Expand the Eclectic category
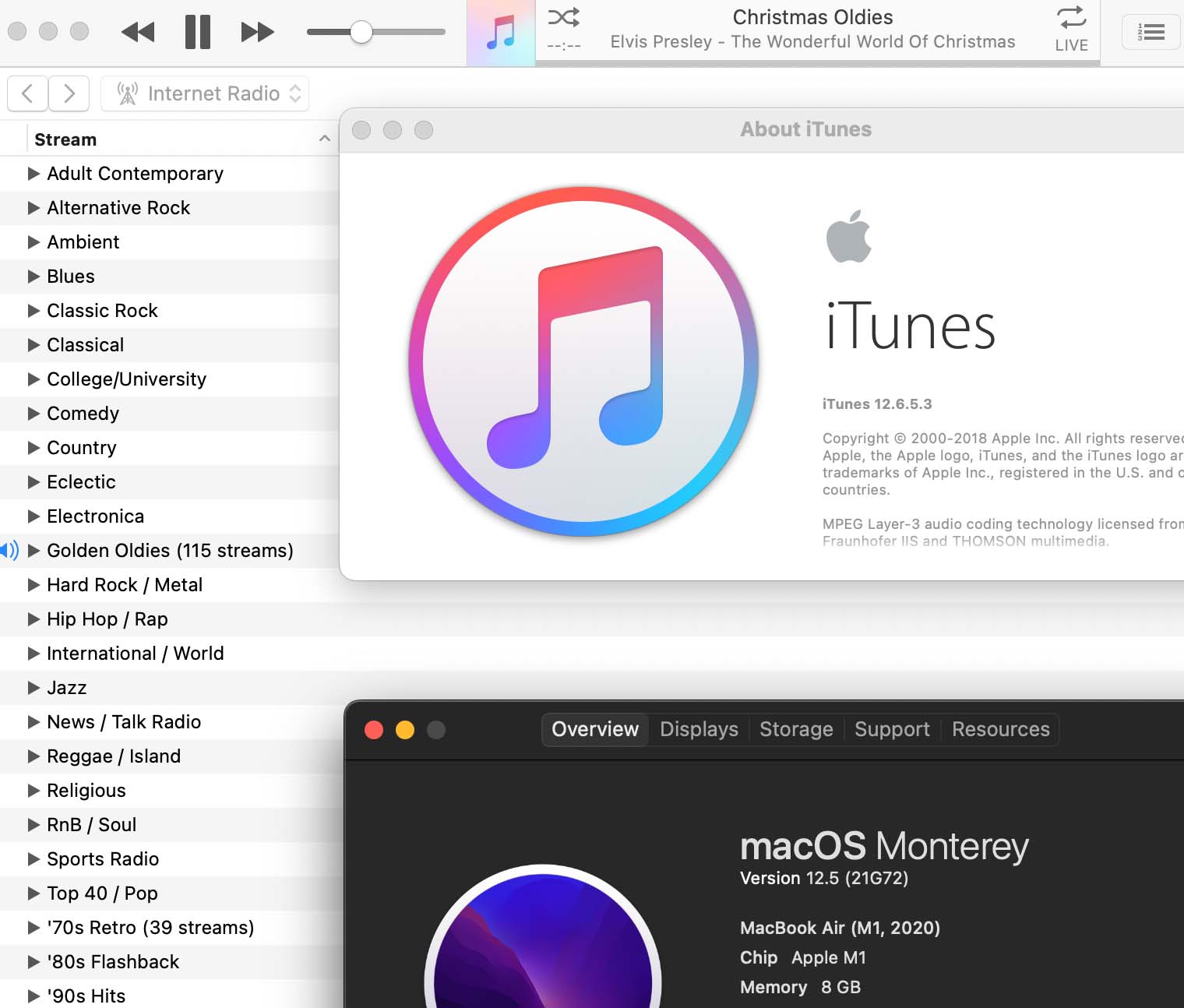Viewport: 1184px width, 1008px height. (33, 482)
